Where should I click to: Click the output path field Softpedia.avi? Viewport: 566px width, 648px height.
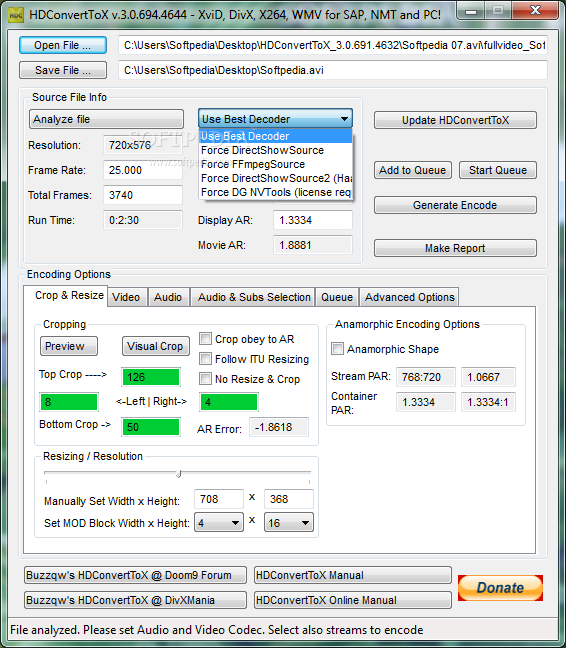tap(333, 70)
